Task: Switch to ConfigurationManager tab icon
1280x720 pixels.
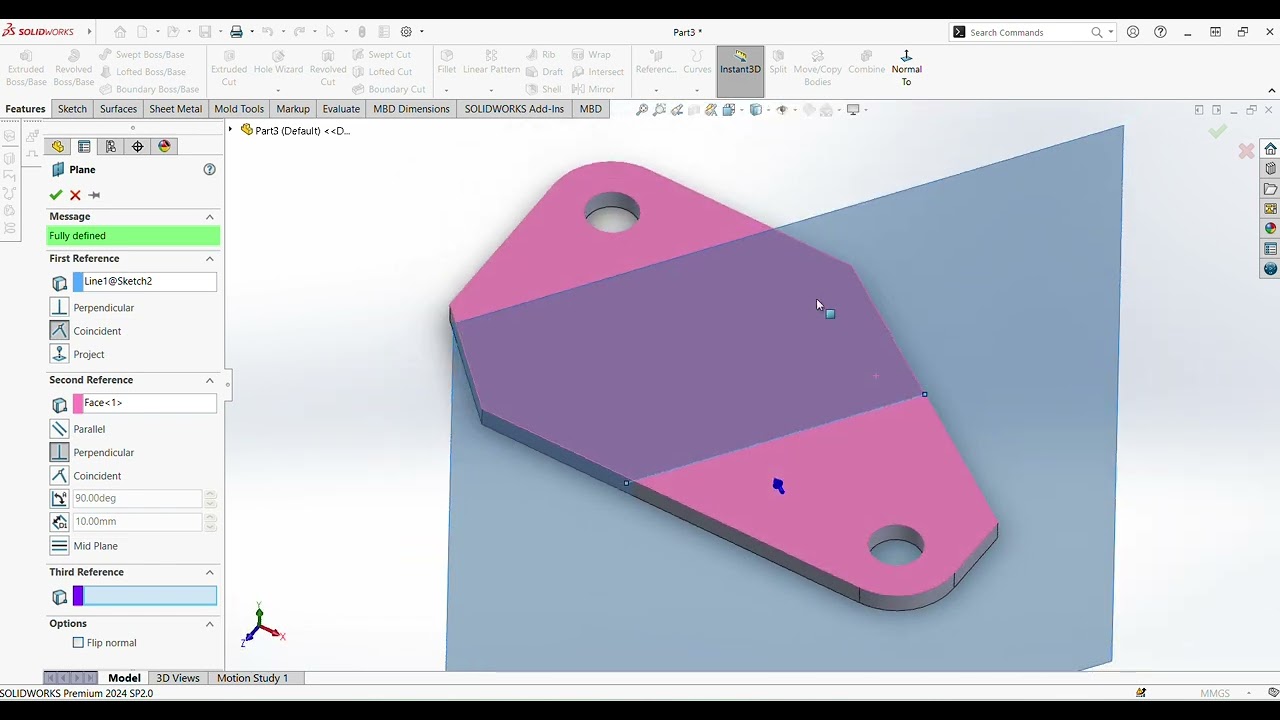Action: [x=111, y=147]
